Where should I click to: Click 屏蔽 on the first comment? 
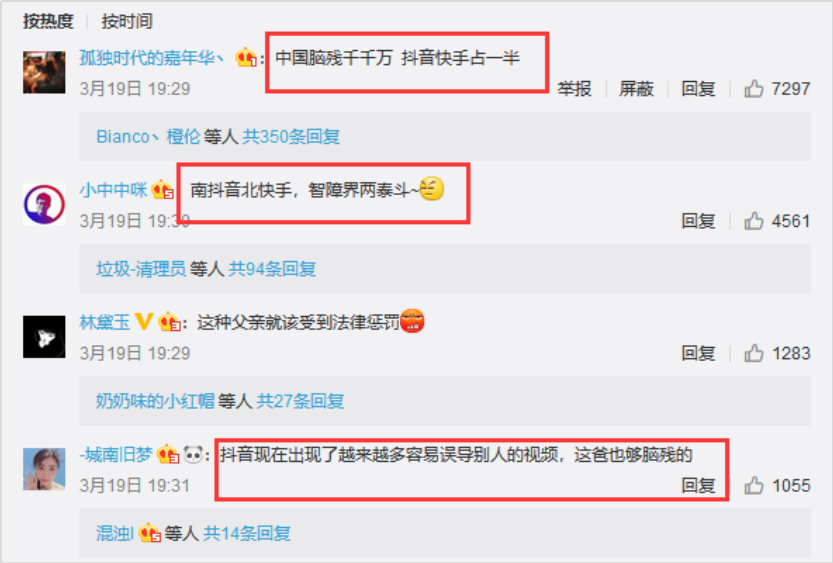coord(636,88)
